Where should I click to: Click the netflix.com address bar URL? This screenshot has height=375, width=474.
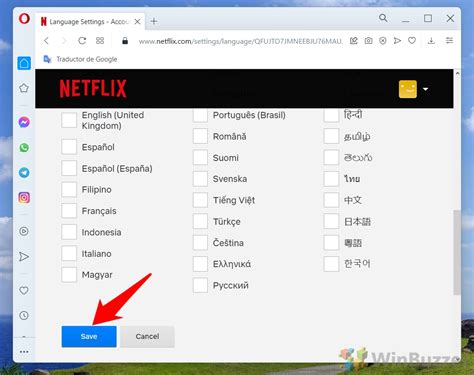tap(240, 41)
